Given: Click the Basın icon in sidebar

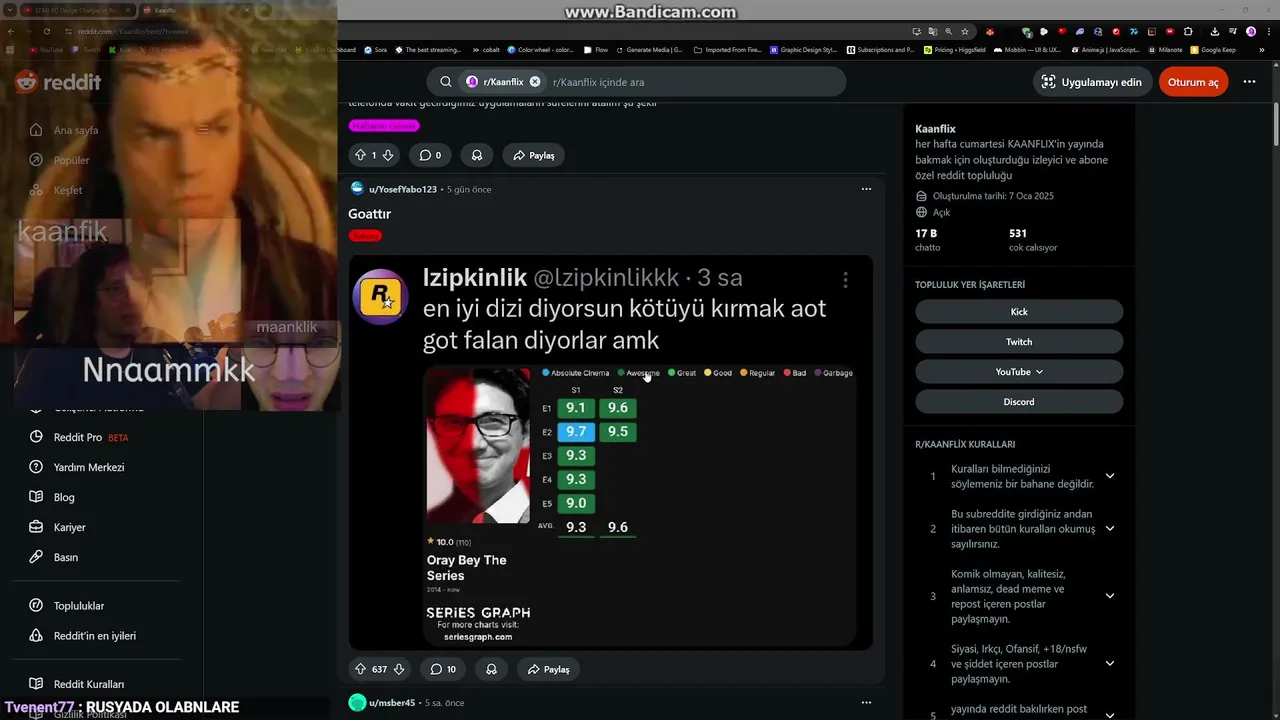Looking at the screenshot, I should click(36, 557).
